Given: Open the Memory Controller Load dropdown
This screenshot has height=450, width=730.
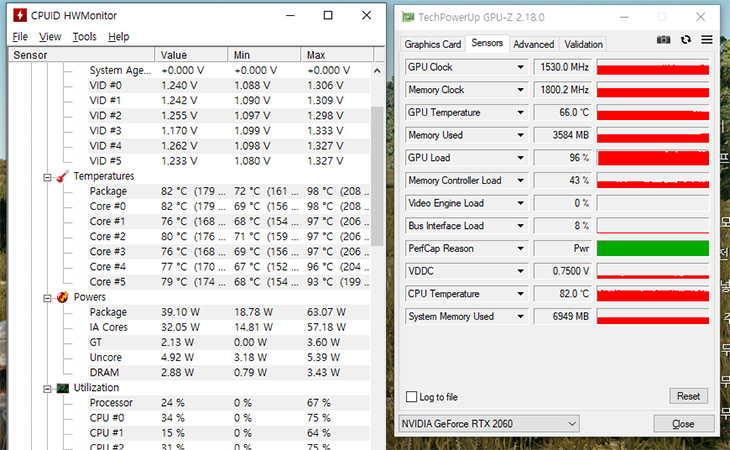Looking at the screenshot, I should click(x=520, y=181).
